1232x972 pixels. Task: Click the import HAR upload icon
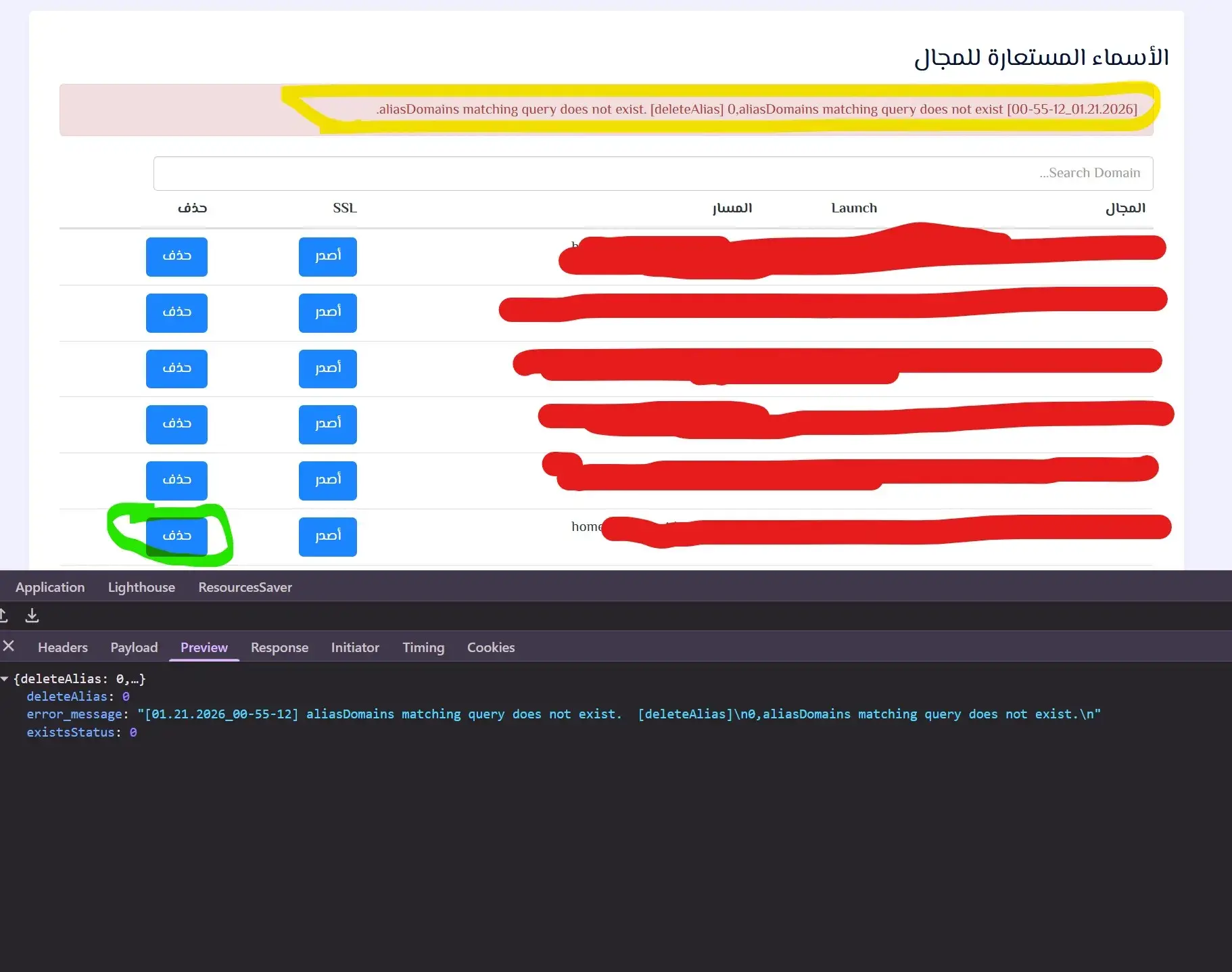[3, 616]
